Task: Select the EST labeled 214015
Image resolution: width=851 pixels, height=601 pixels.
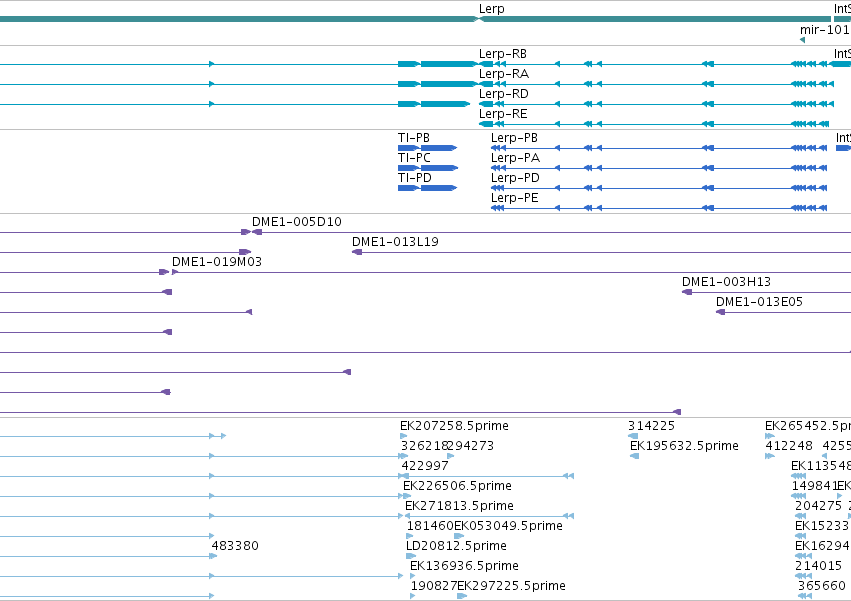Action: pos(818,566)
